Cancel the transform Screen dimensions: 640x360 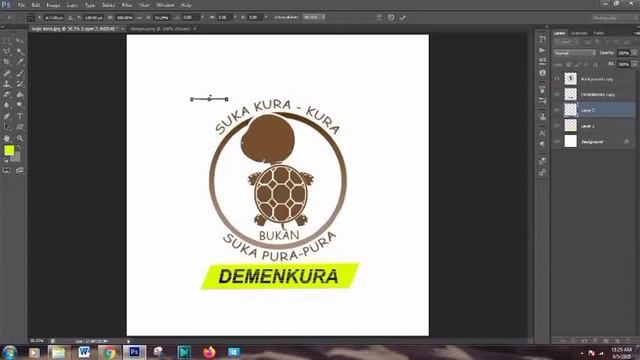[x=391, y=18]
